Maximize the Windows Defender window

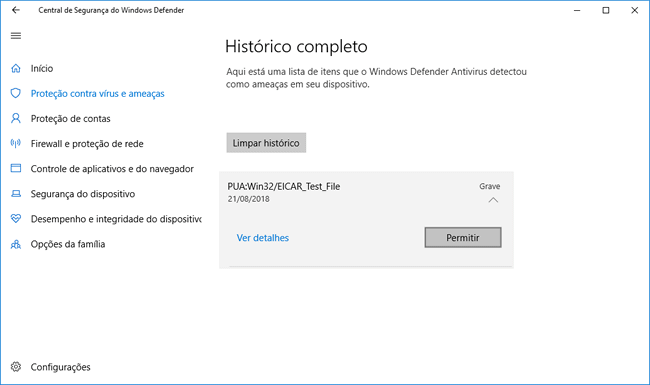coord(606,10)
